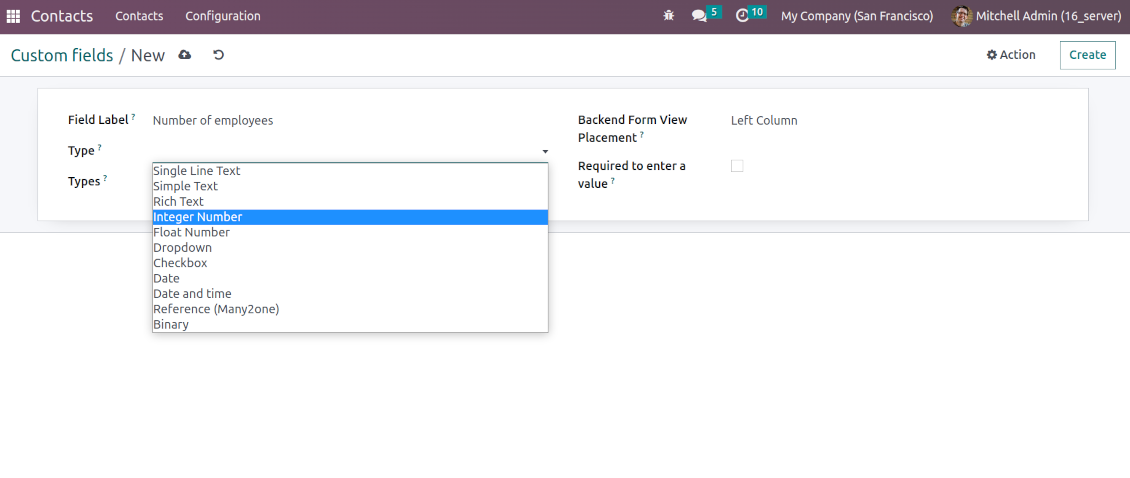Viewport: 1130px width, 478px height.
Task: Click Left Column placement field
Action: click(x=764, y=120)
